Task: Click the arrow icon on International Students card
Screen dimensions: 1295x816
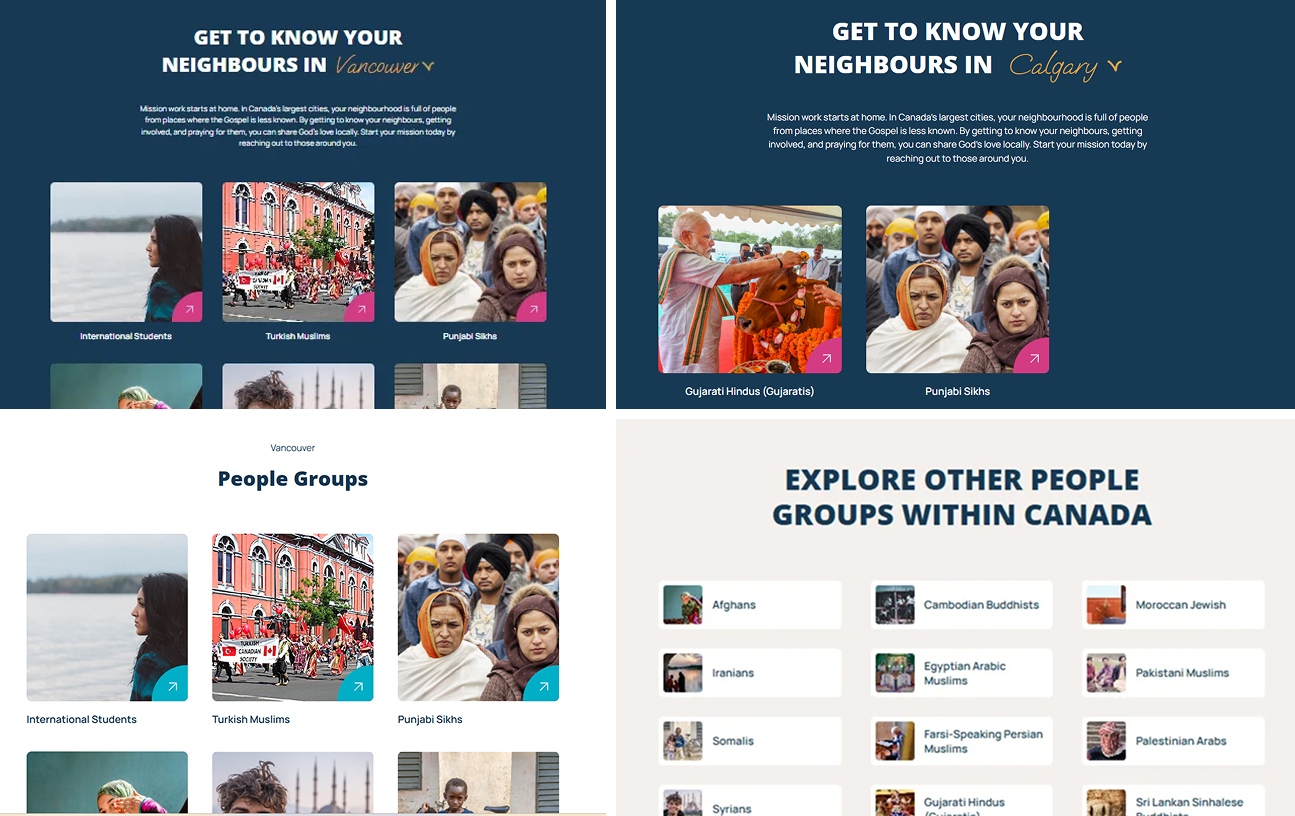Action: tap(189, 307)
